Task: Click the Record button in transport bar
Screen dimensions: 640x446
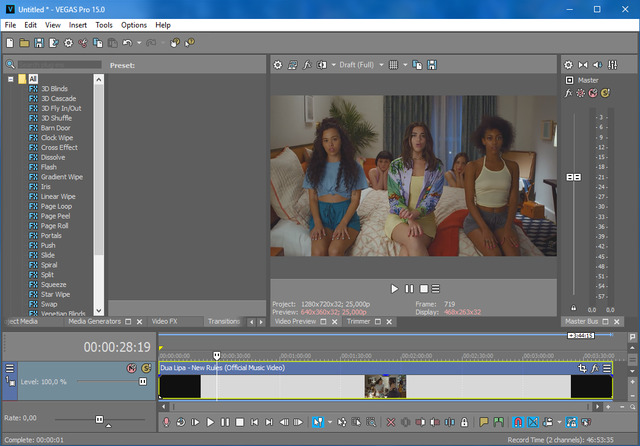Action: (166, 423)
